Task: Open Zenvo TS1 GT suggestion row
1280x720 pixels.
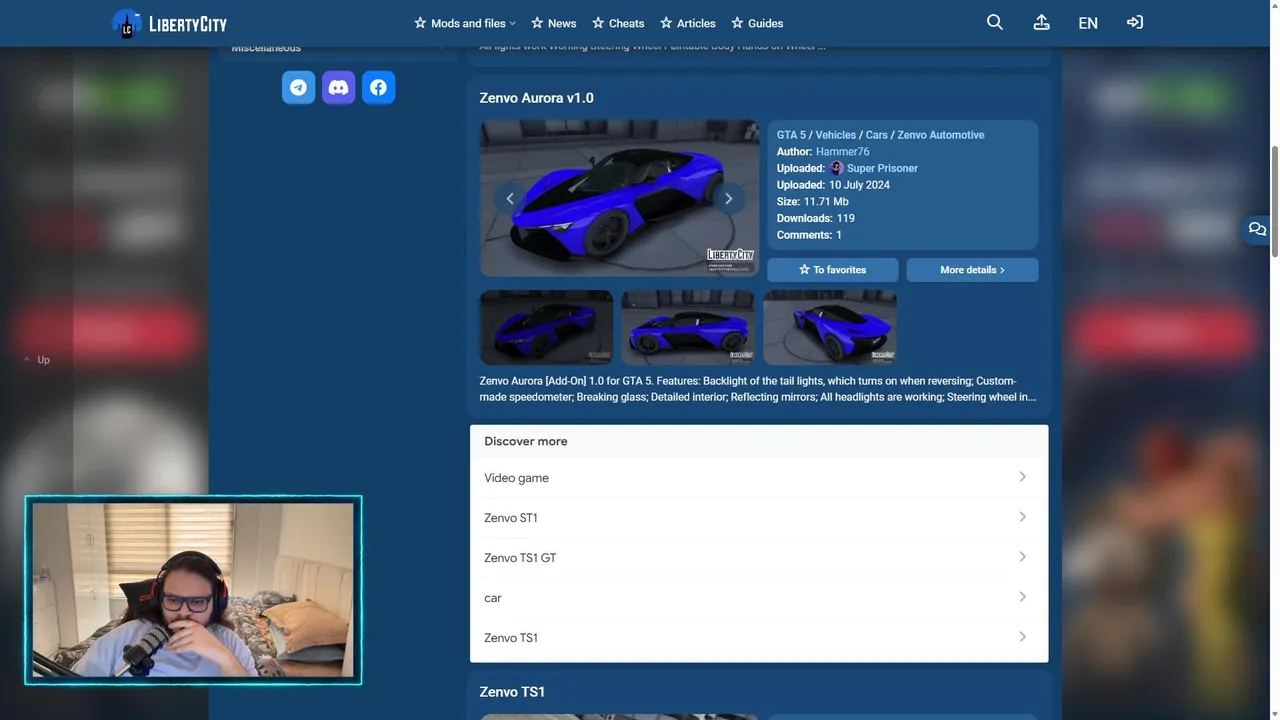Action: pyautogui.click(x=759, y=558)
